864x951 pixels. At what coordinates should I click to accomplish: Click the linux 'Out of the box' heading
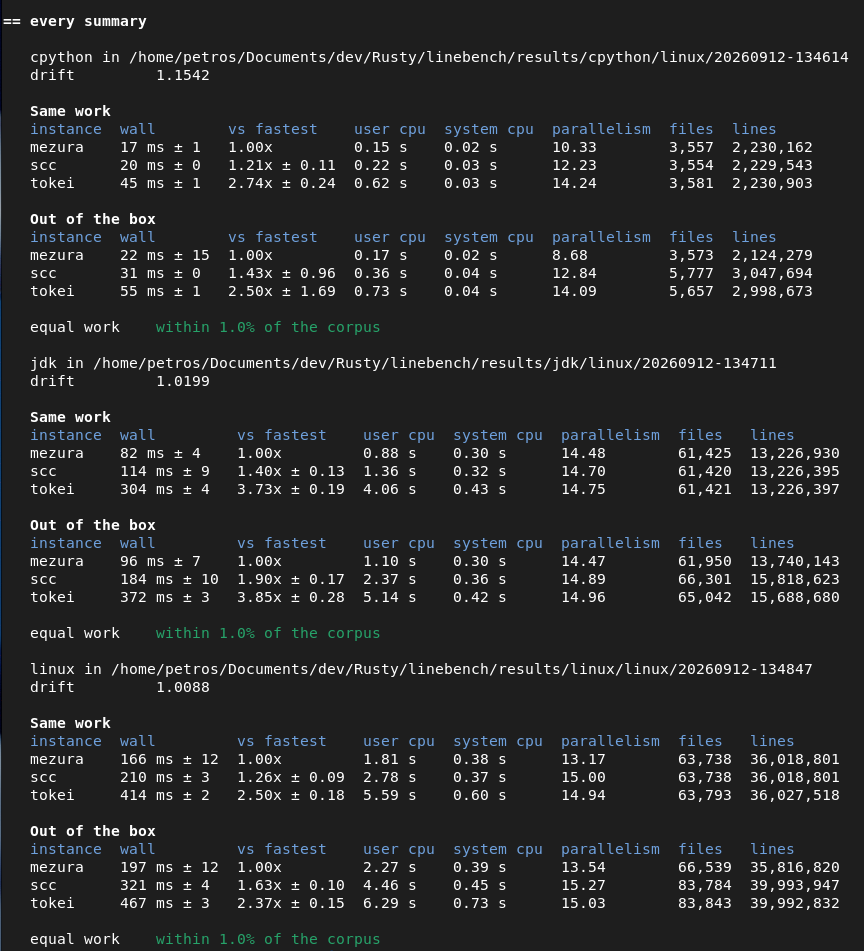pos(93,831)
